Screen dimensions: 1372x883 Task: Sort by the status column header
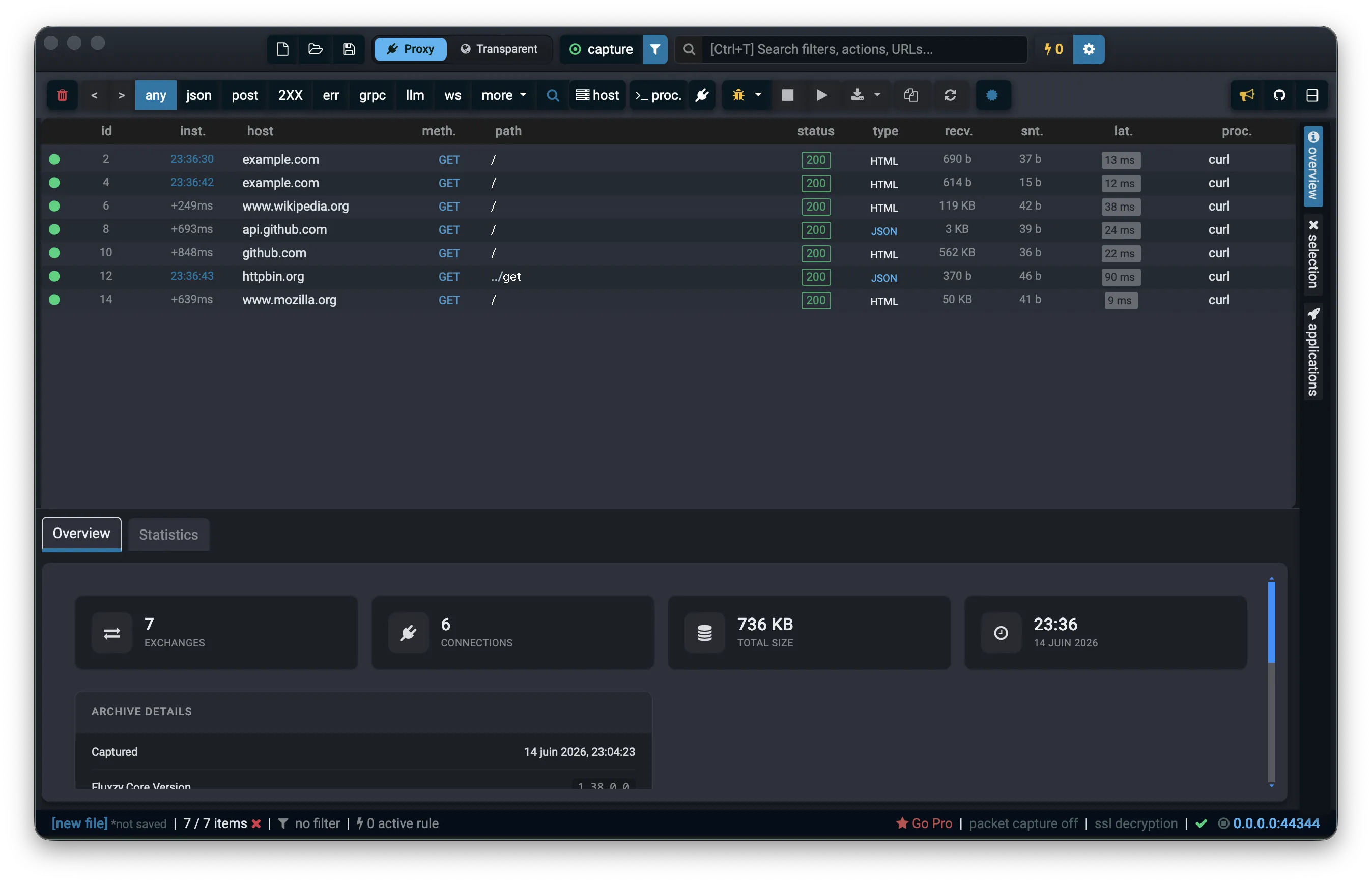[815, 131]
